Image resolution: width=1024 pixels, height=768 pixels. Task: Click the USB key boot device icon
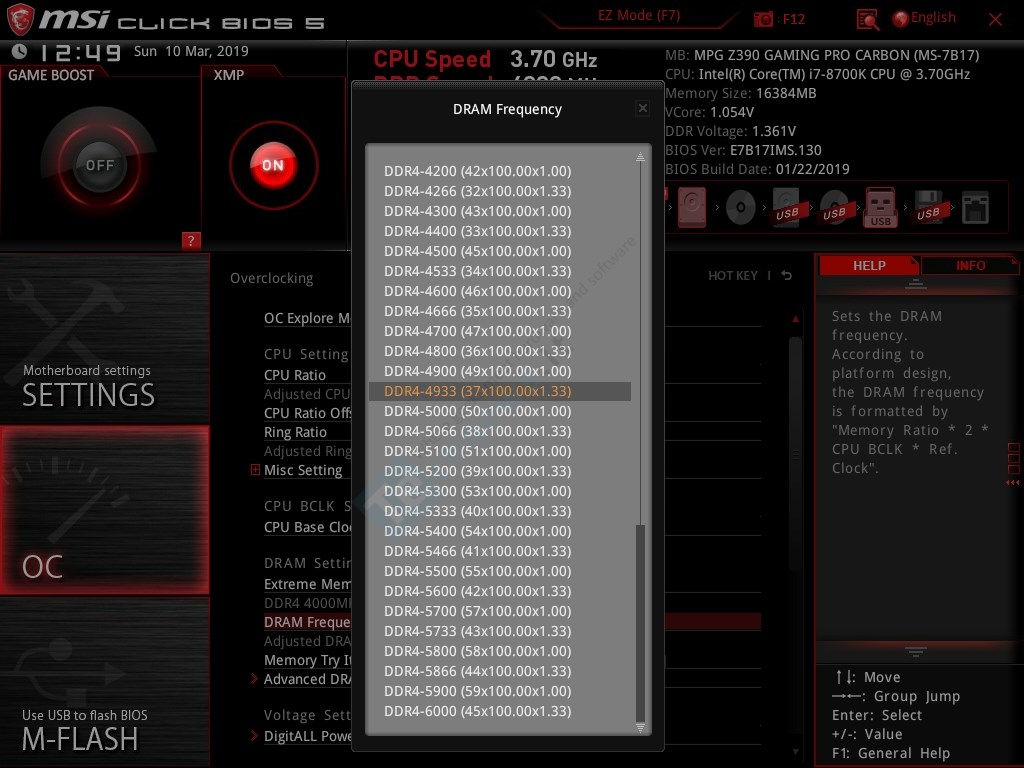click(x=881, y=209)
